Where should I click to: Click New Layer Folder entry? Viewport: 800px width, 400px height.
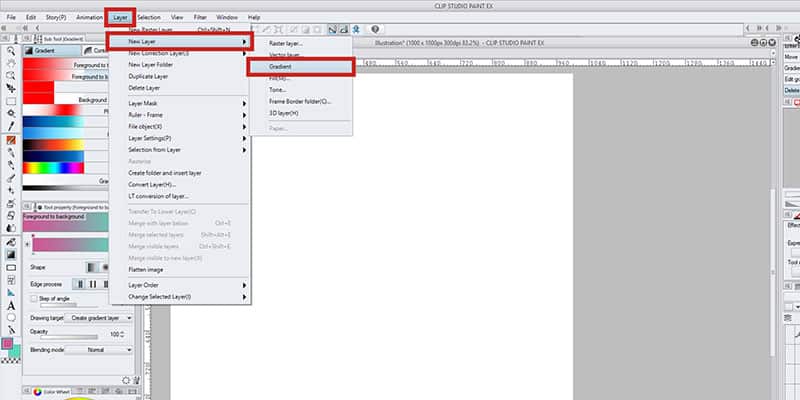tap(180, 65)
